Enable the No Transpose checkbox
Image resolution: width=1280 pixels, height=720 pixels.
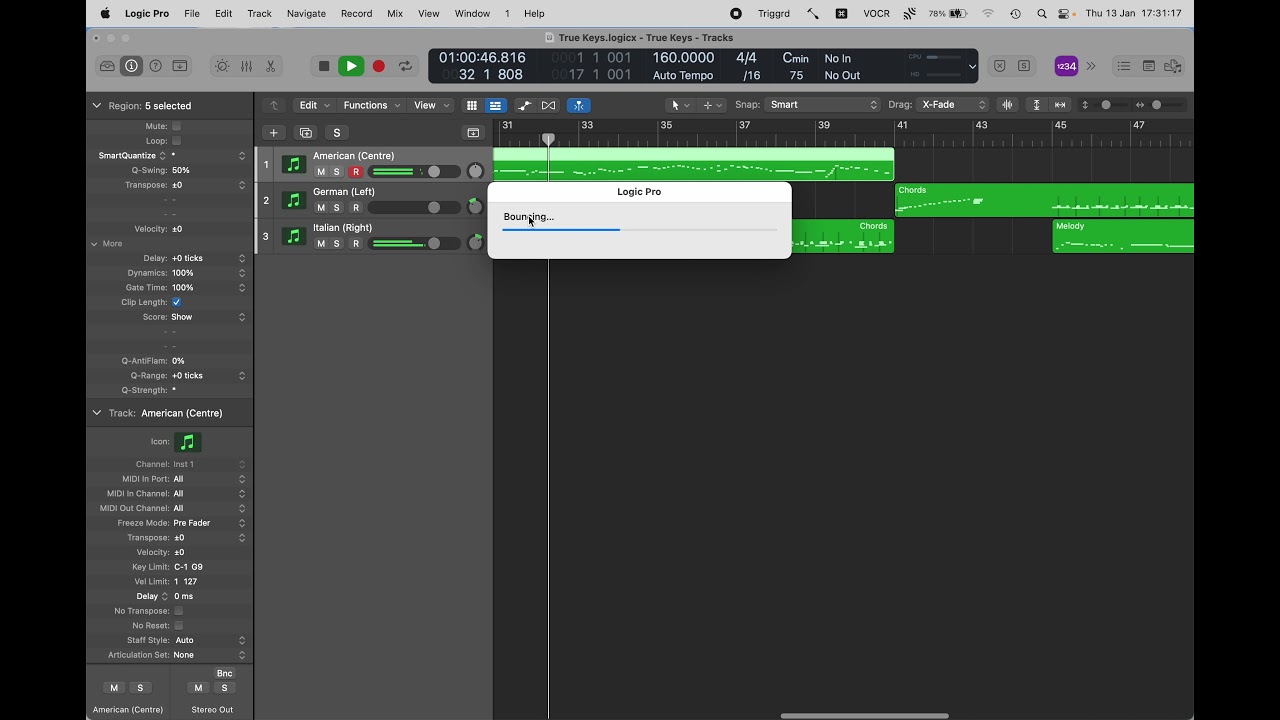pos(178,611)
